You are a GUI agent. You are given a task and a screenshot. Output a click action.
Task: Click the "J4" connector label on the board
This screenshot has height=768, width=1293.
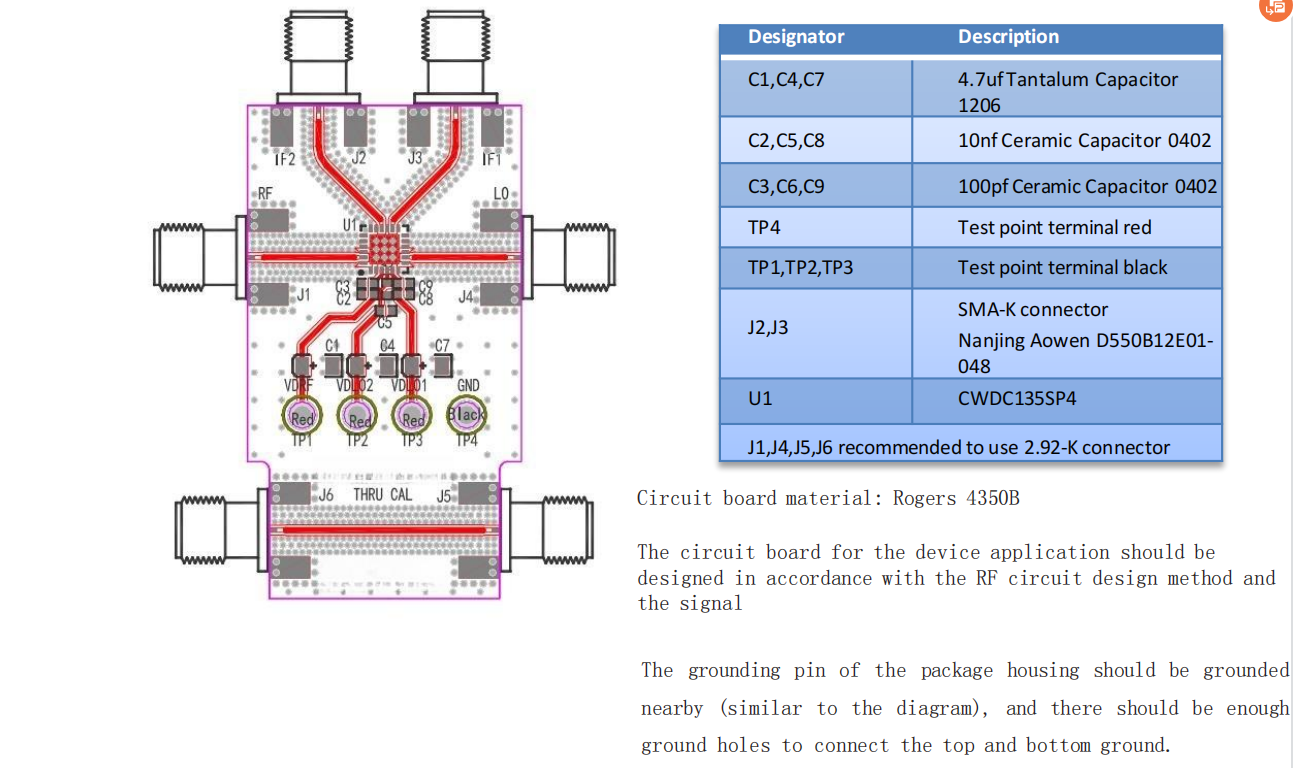[466, 296]
